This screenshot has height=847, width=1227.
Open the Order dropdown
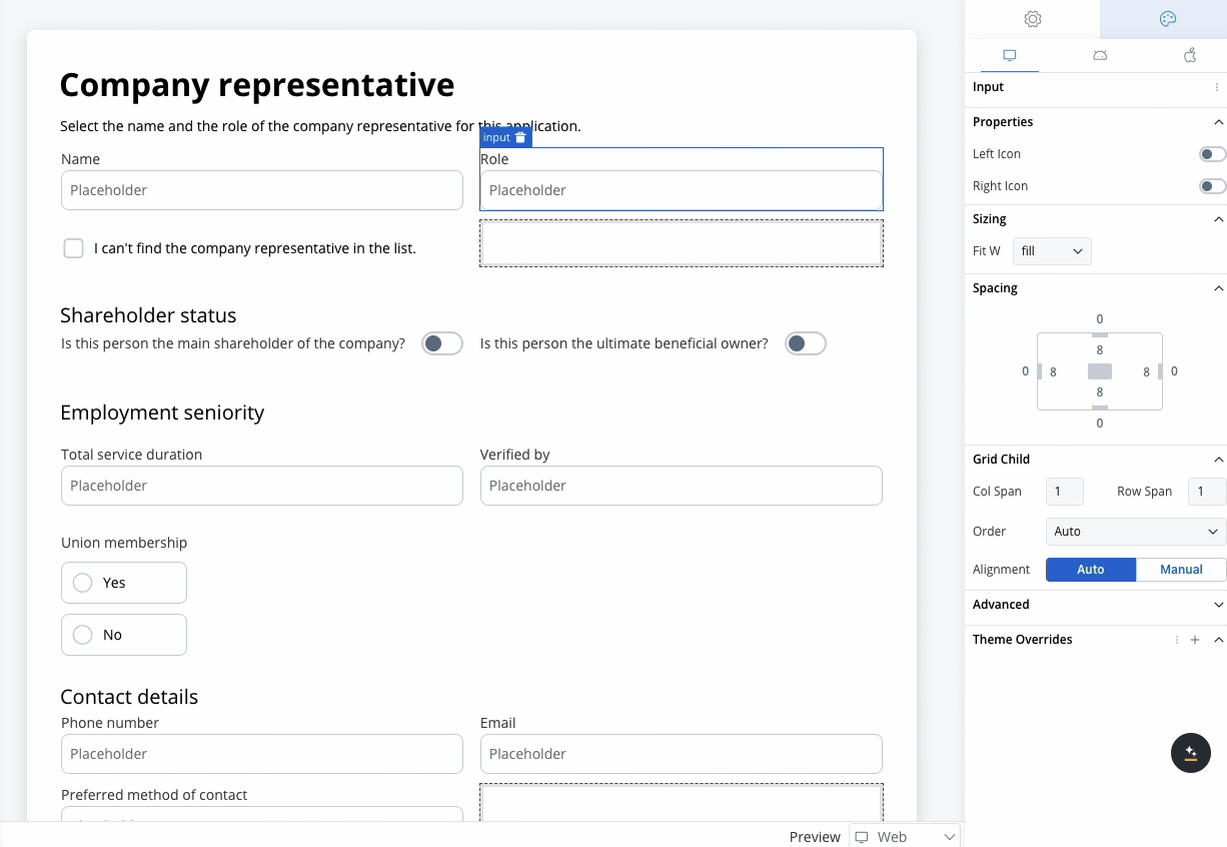(x=1136, y=531)
